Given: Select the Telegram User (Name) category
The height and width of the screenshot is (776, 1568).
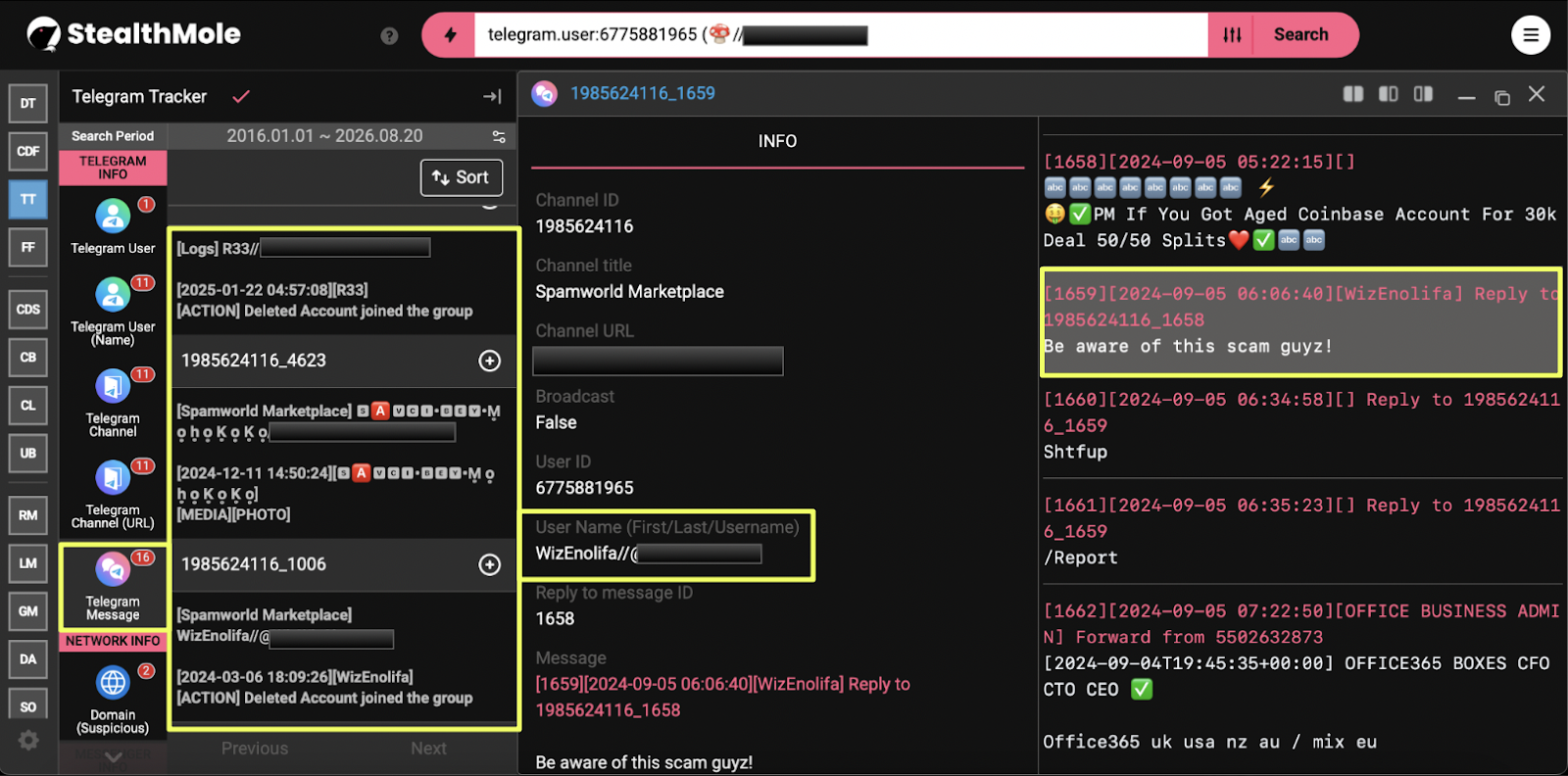Looking at the screenshot, I should [113, 311].
